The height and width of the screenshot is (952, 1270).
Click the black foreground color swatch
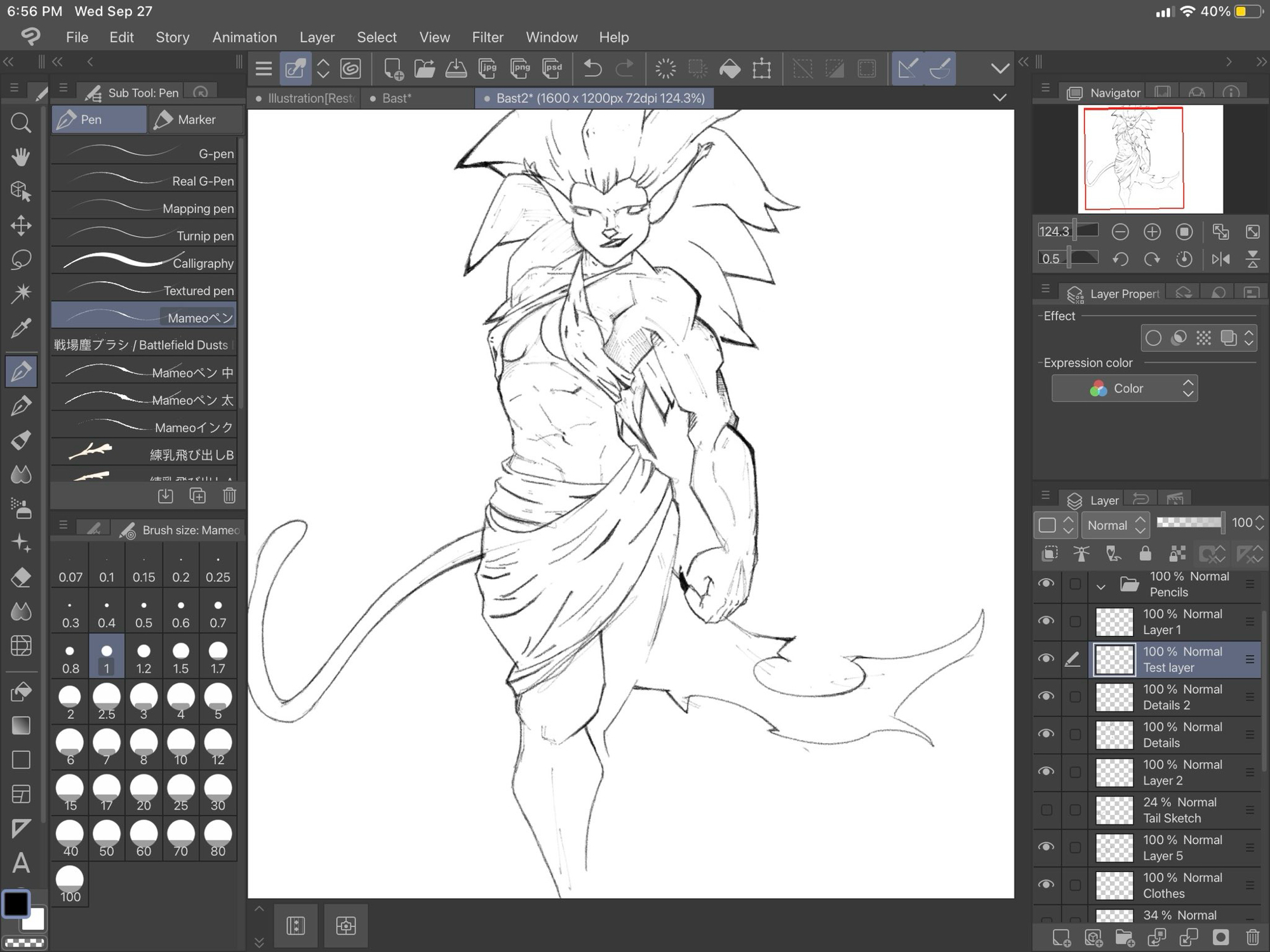(x=16, y=903)
